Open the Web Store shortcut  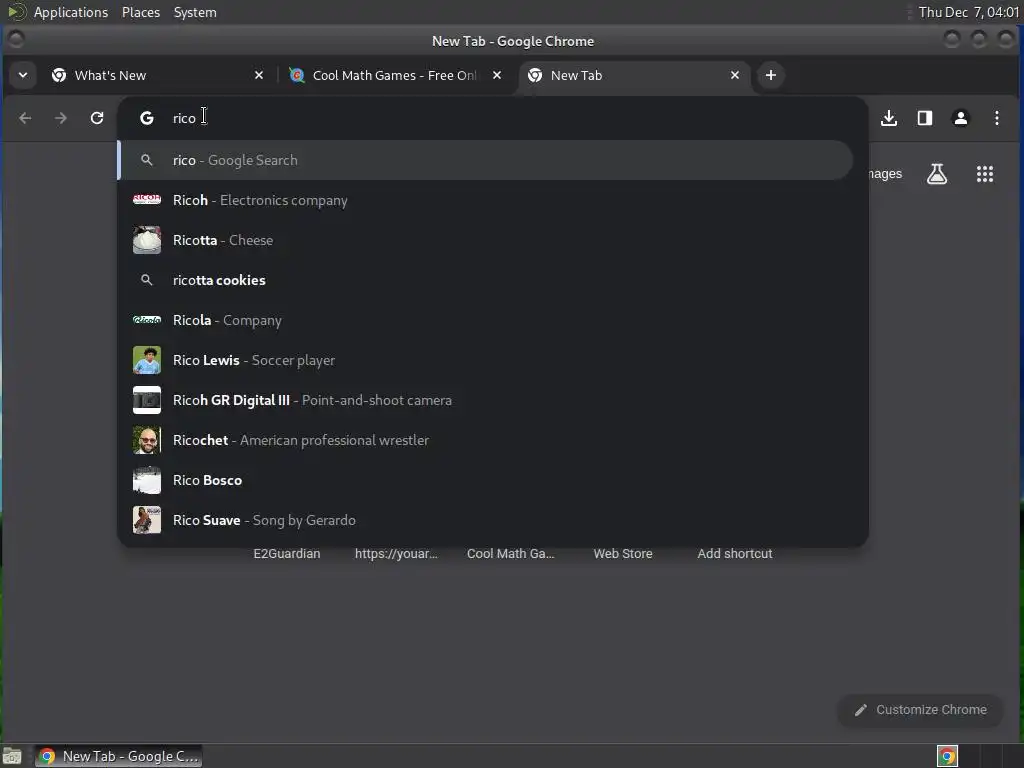point(623,553)
